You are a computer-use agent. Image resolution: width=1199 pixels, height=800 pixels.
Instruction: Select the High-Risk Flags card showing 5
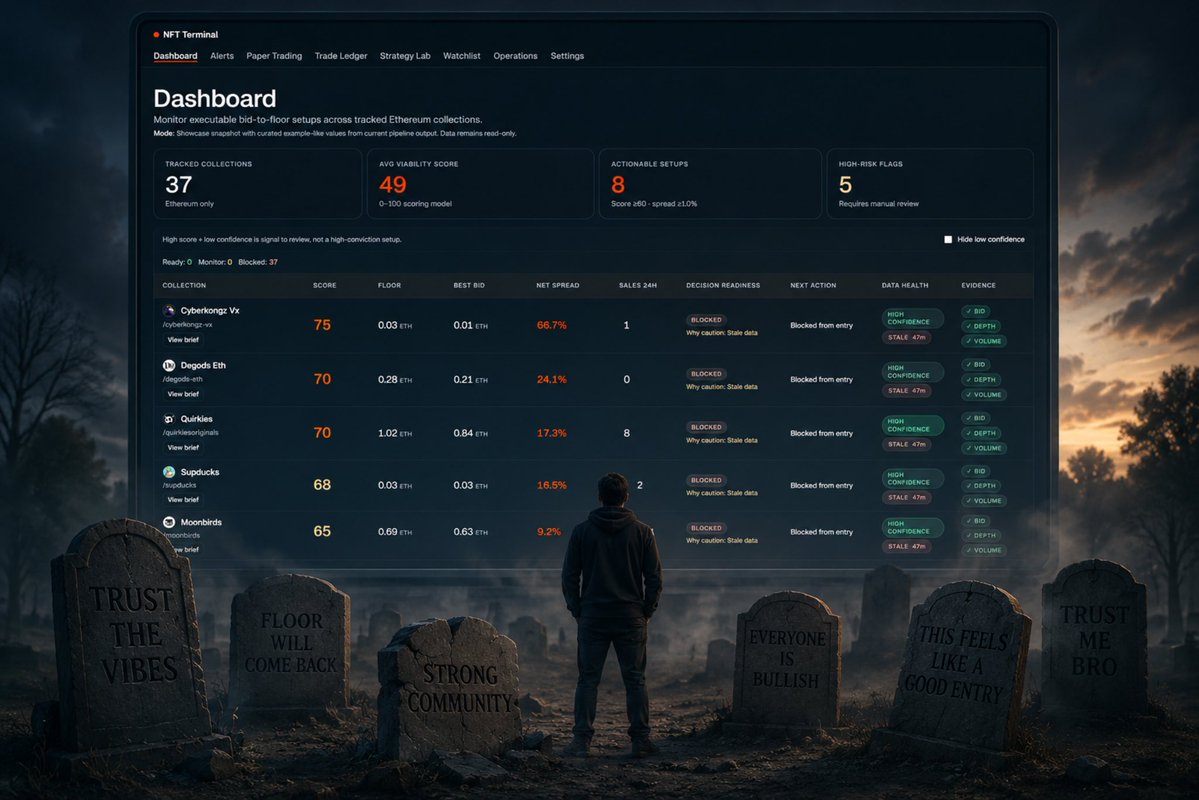pyautogui.click(x=930, y=184)
